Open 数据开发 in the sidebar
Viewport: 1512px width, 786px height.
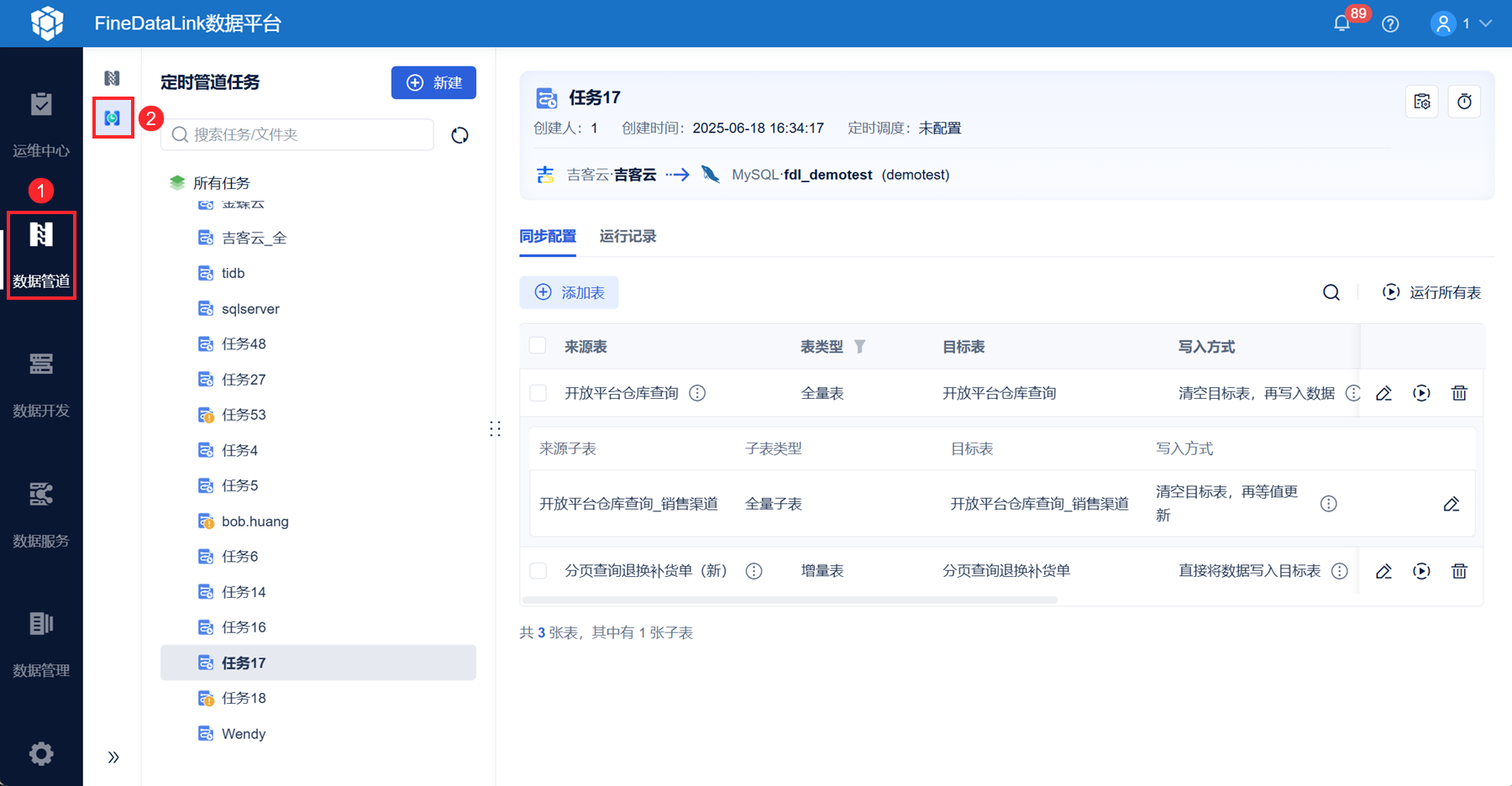tap(41, 385)
